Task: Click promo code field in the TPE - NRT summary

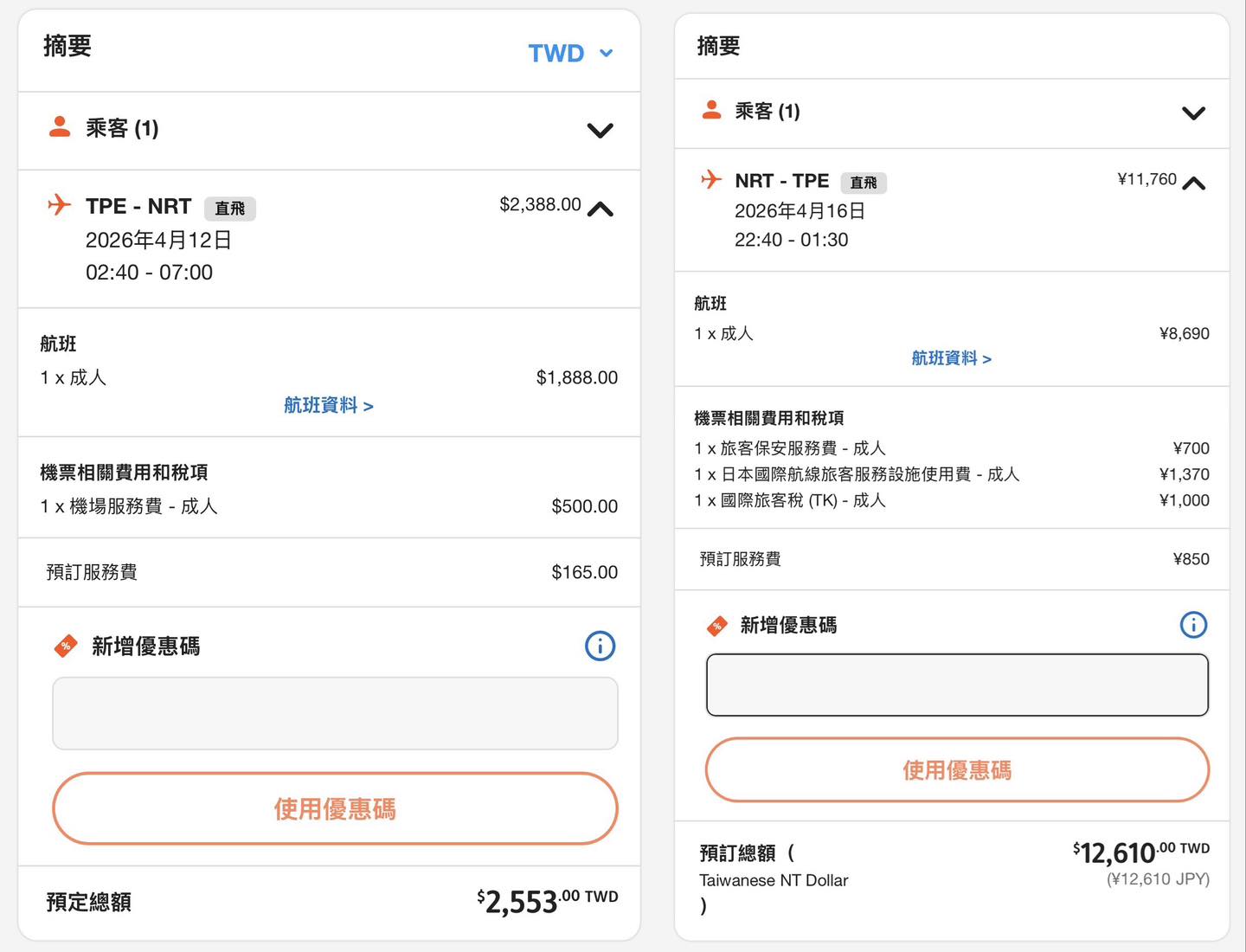Action: pyautogui.click(x=335, y=713)
